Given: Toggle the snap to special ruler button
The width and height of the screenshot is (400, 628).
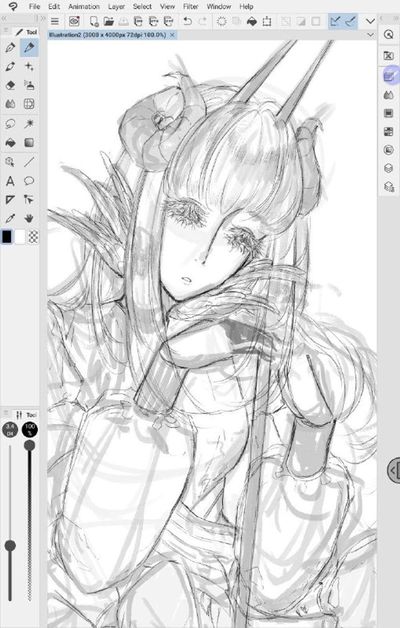Looking at the screenshot, I should point(350,21).
